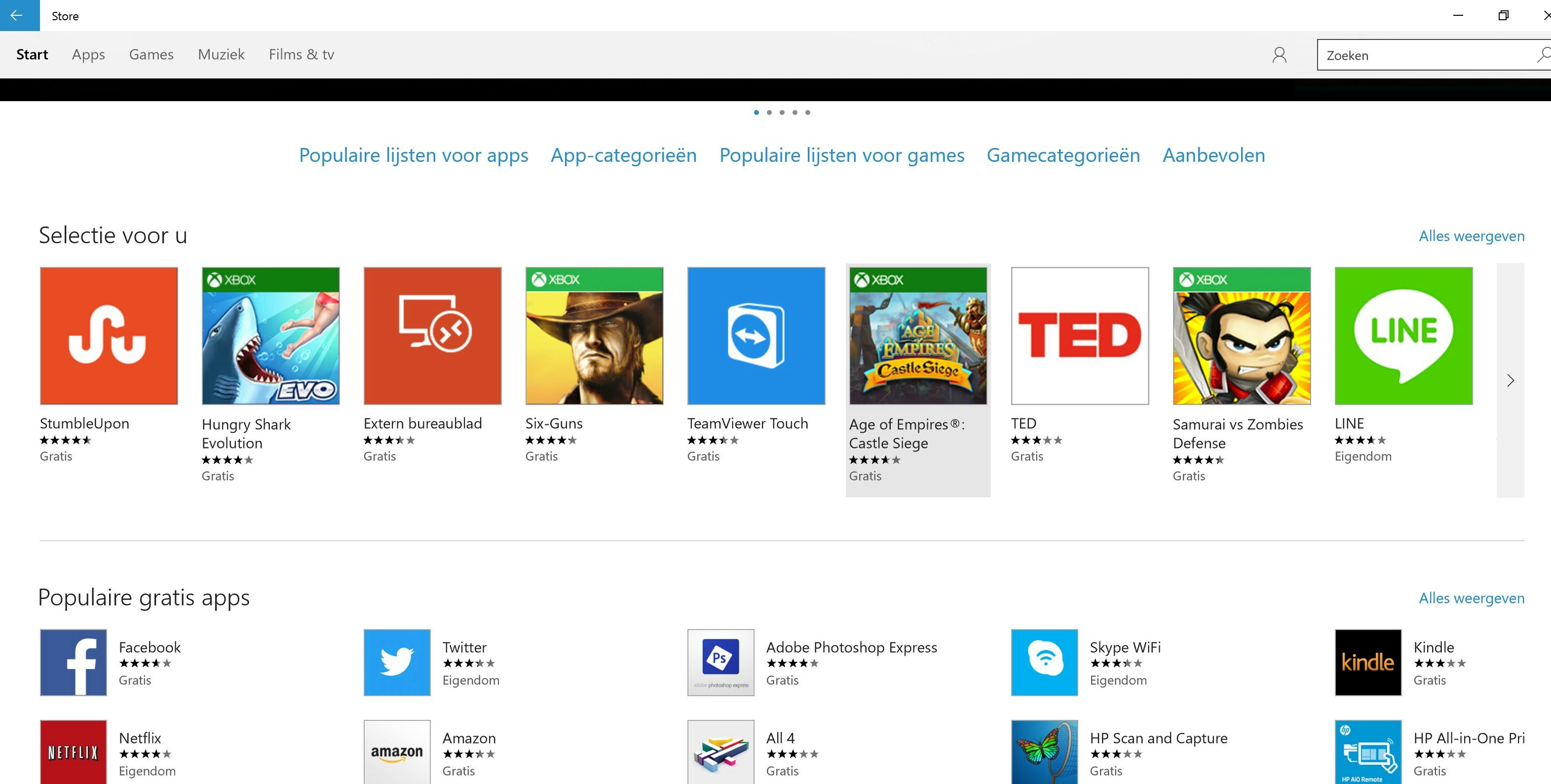Open the Facebook app tile

coord(73,662)
